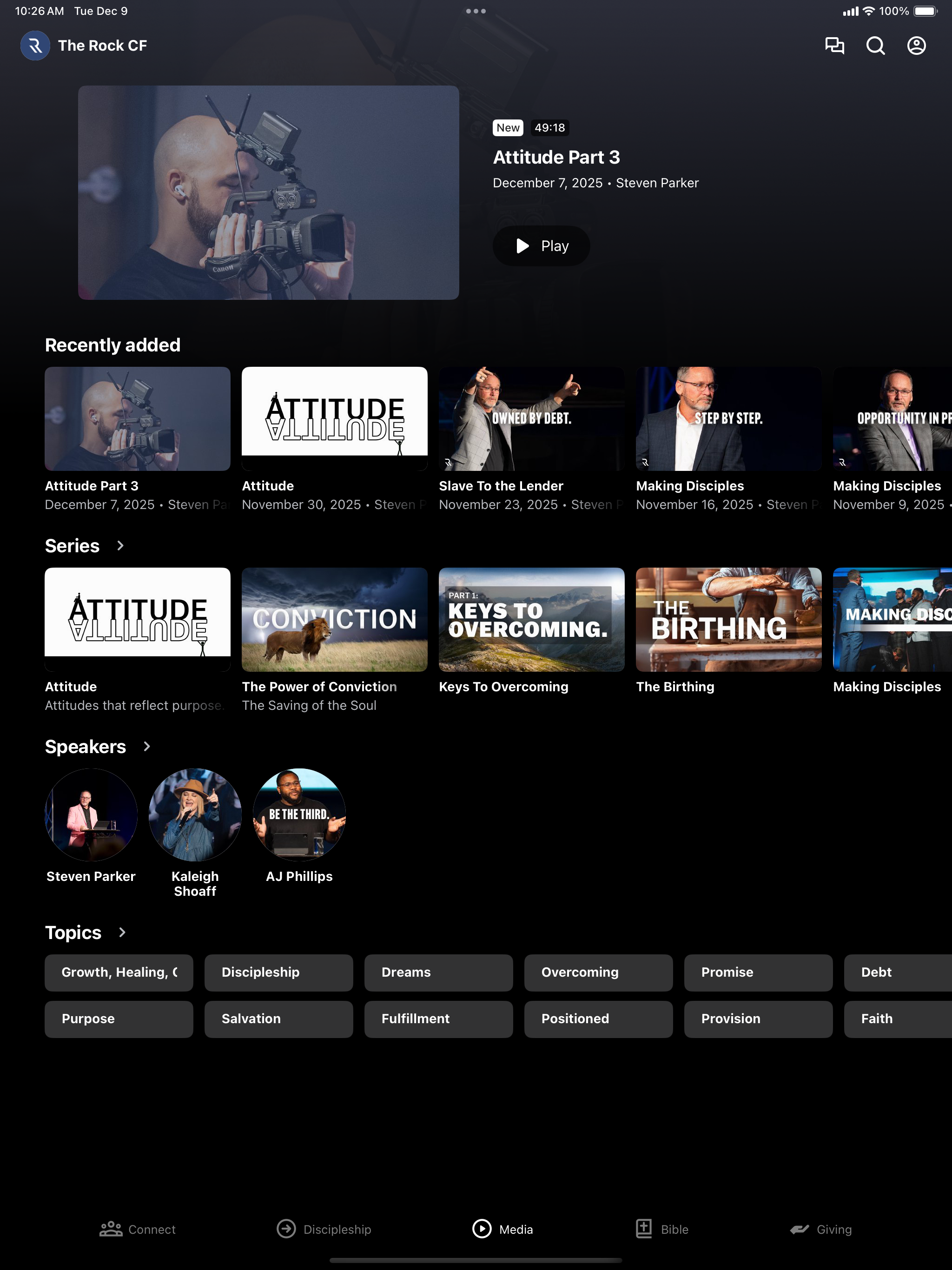Screen dimensions: 952x1270
Task: Tap the Wi-Fi status icon
Action: pyautogui.click(x=869, y=11)
